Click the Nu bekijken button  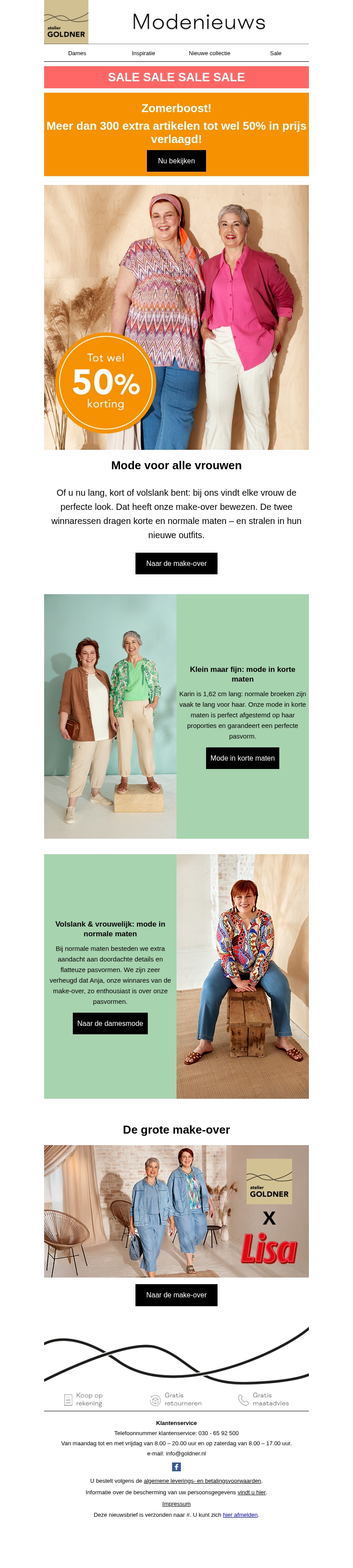click(x=176, y=161)
